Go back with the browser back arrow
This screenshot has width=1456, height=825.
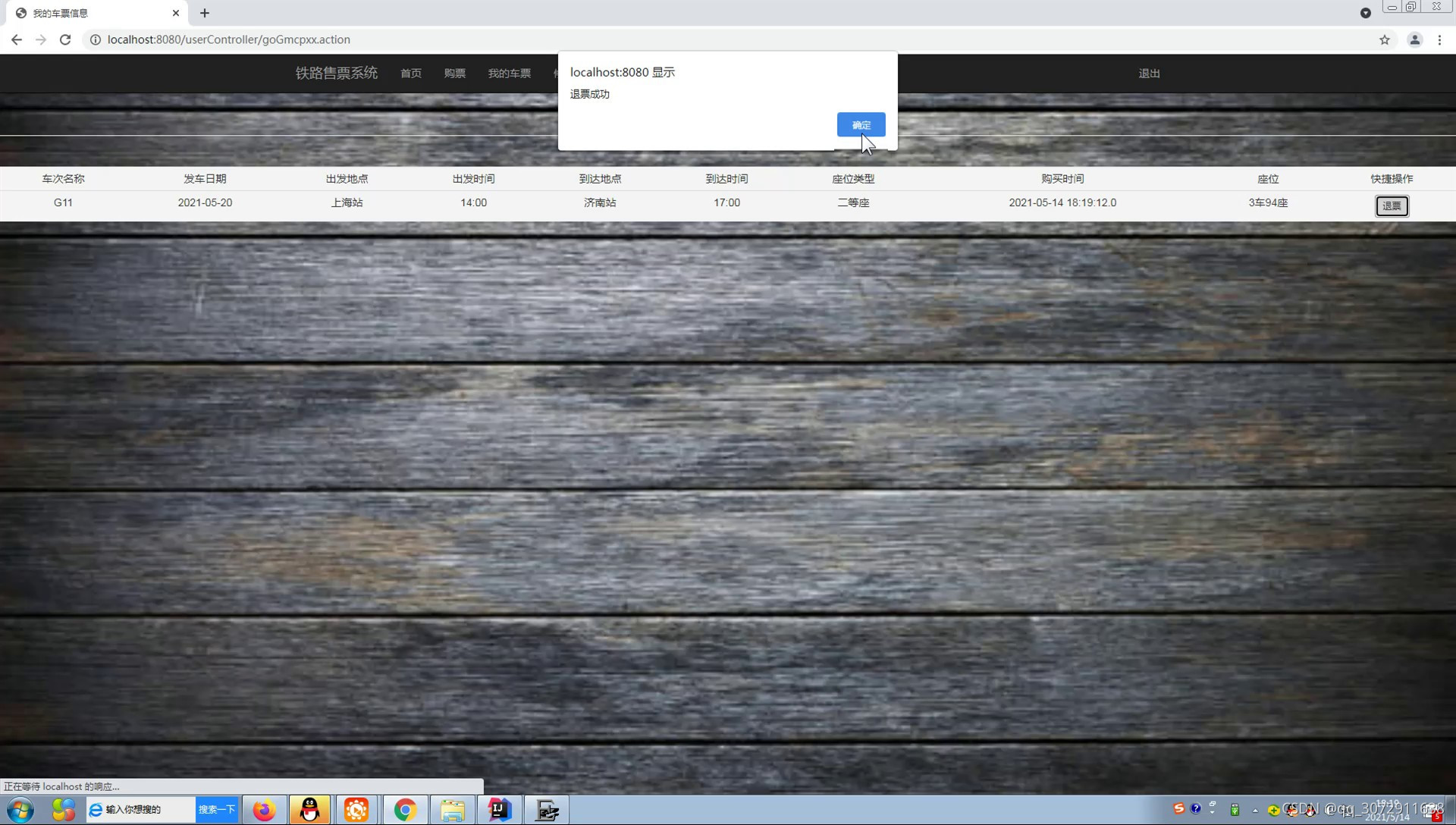coord(17,39)
